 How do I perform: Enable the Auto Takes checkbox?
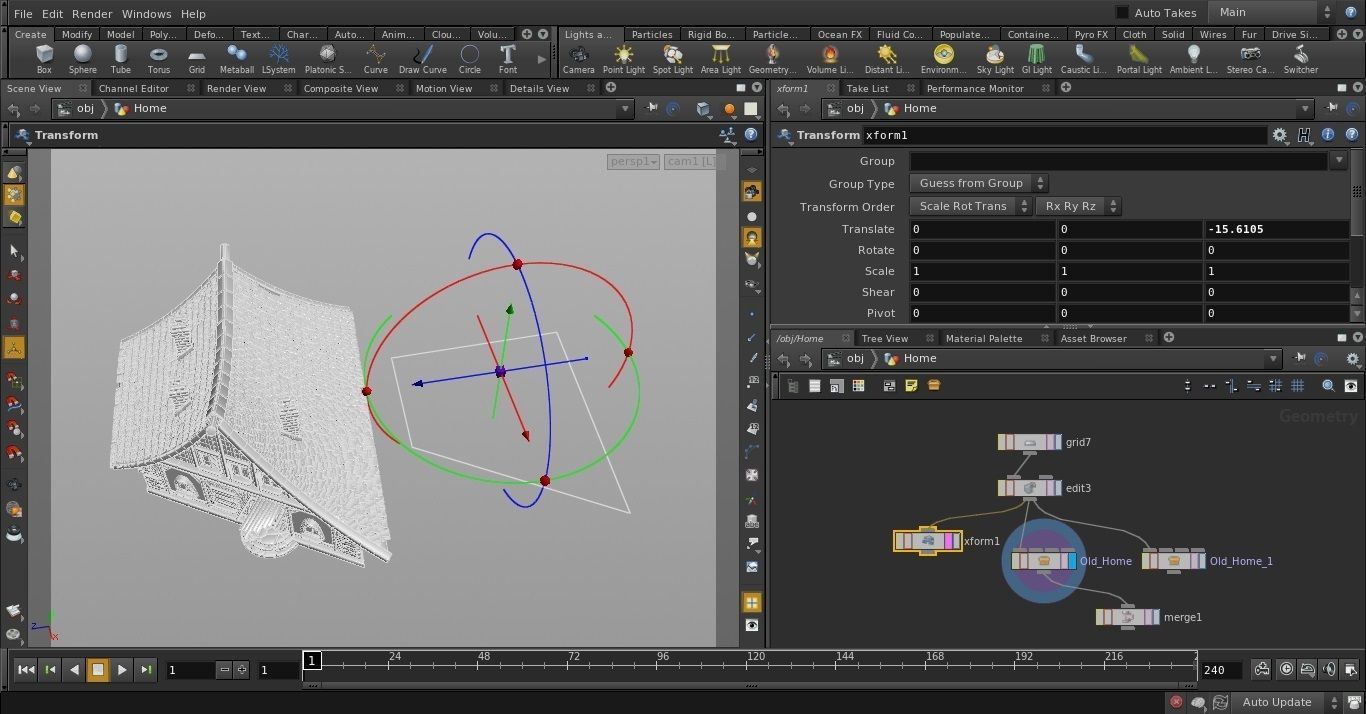pos(1122,13)
